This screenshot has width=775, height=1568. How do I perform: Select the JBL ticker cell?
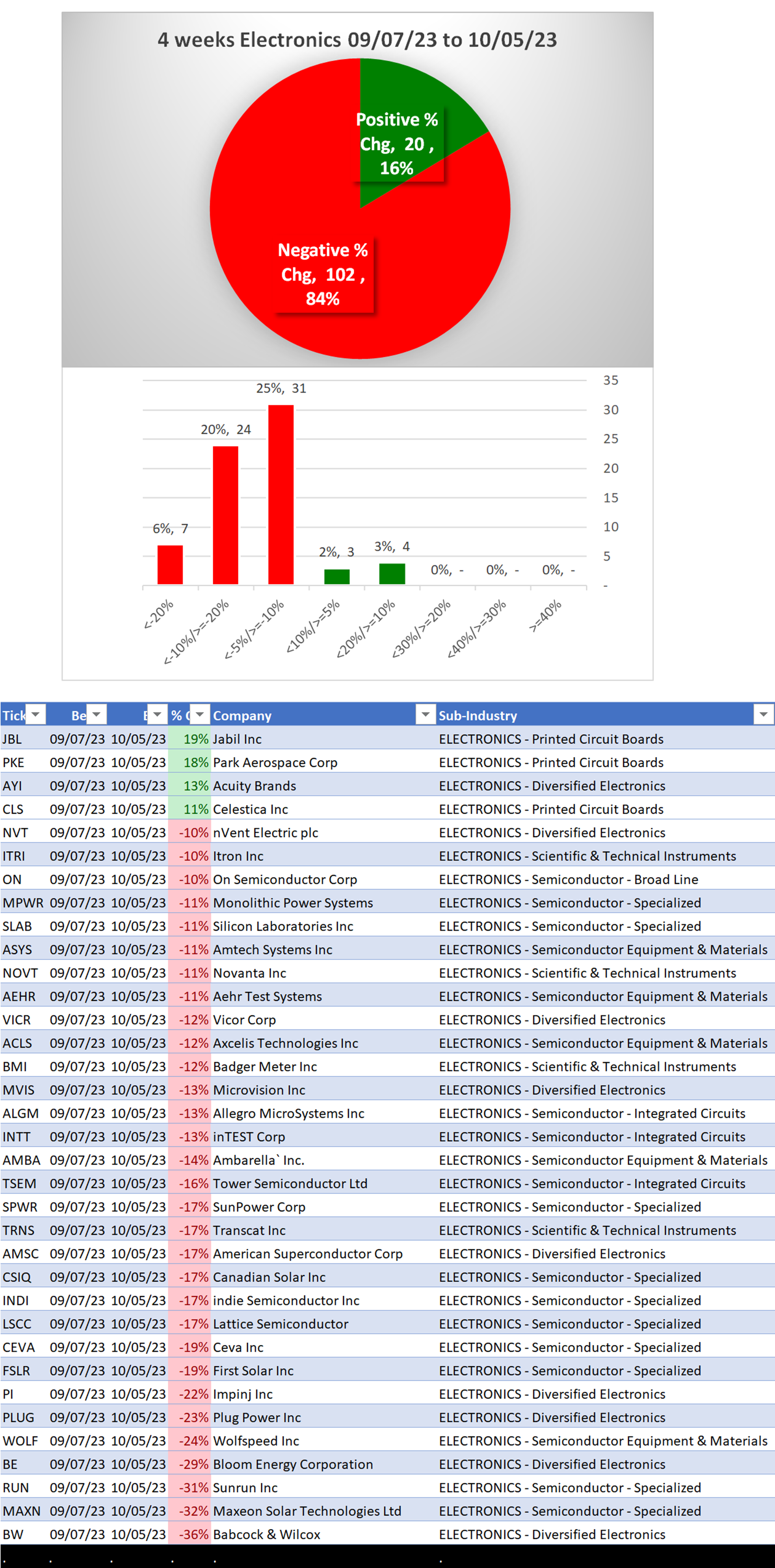pos(12,739)
